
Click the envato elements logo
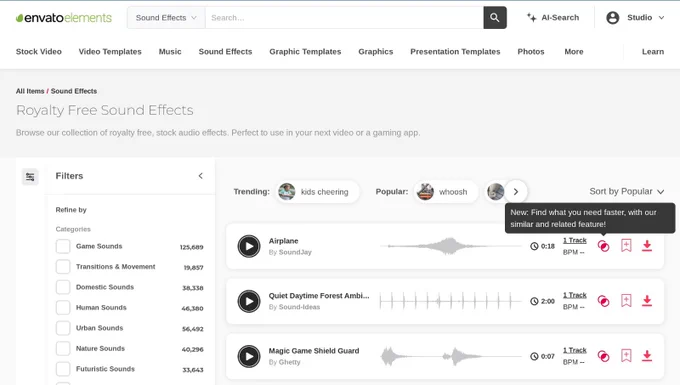64,18
